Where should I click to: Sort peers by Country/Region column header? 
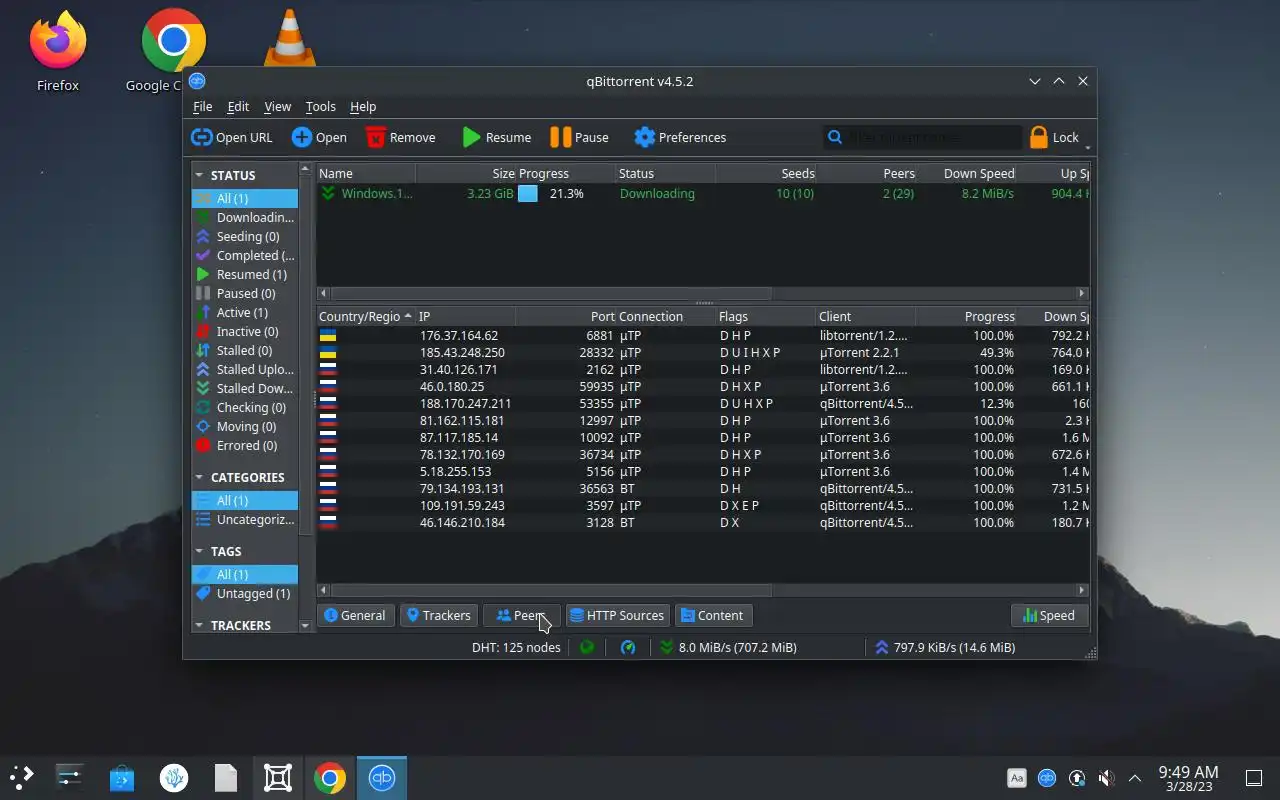coord(366,316)
